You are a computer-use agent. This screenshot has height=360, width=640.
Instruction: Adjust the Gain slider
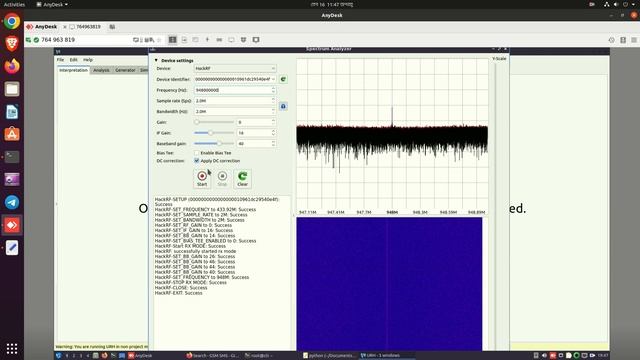(x=214, y=122)
